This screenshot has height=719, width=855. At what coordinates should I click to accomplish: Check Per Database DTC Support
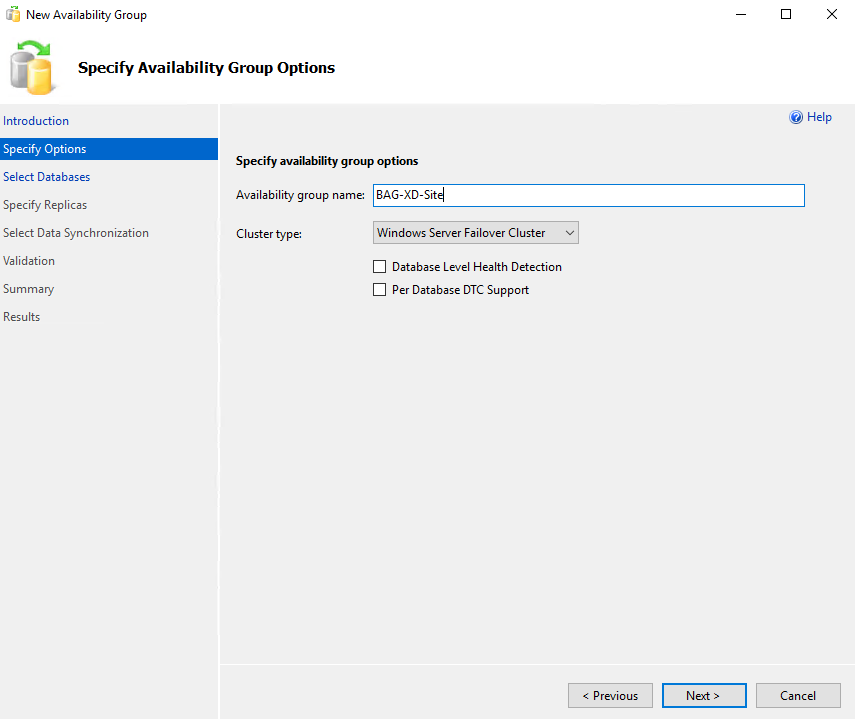tap(380, 289)
